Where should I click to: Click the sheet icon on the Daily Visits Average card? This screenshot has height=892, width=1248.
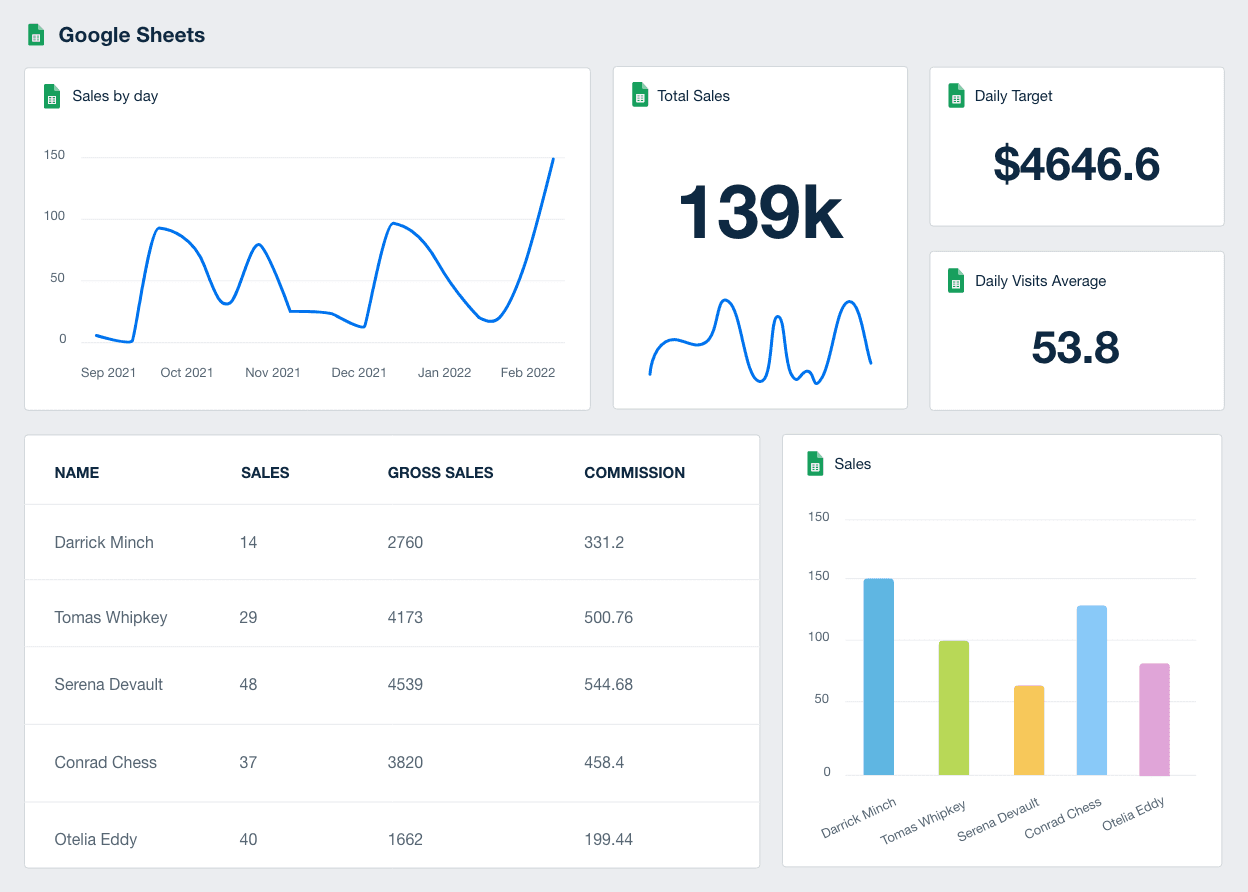(955, 280)
